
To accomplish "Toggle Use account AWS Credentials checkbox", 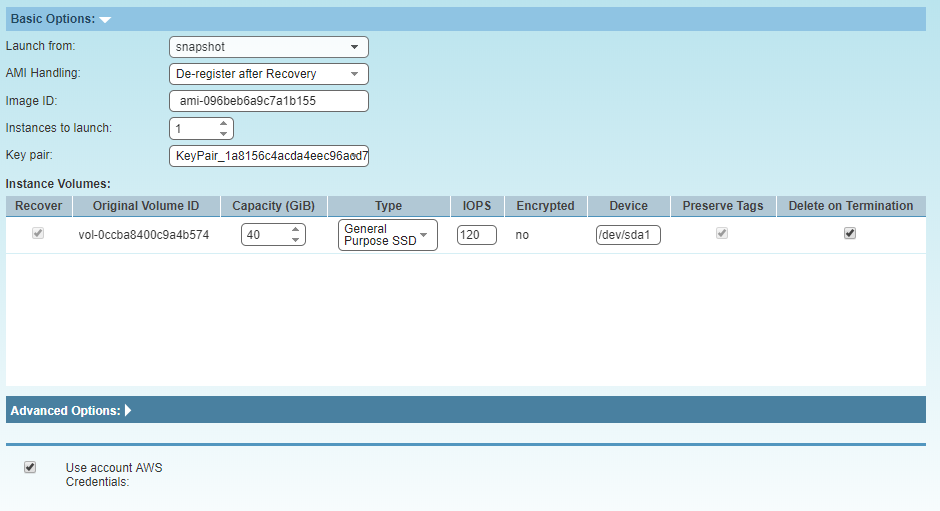I will point(30,467).
